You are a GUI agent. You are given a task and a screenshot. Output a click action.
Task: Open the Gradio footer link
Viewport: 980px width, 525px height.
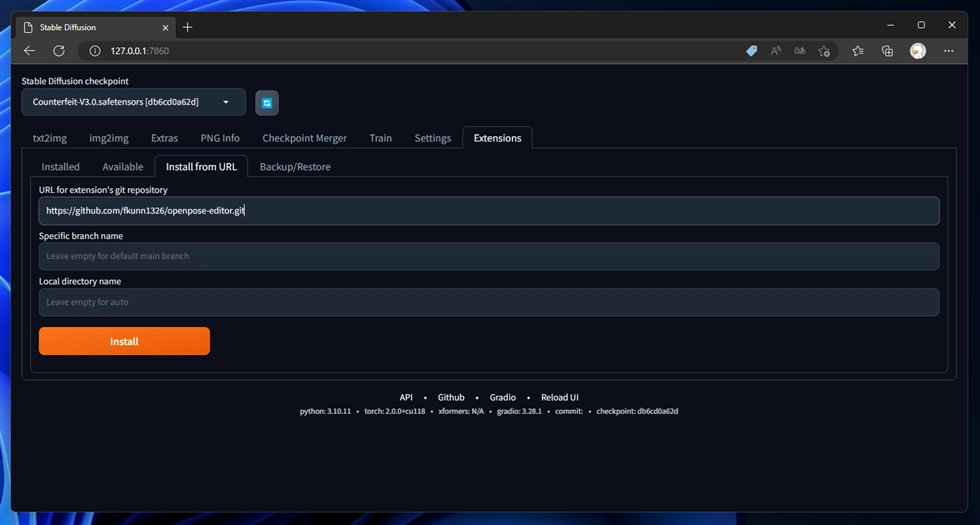(x=502, y=398)
